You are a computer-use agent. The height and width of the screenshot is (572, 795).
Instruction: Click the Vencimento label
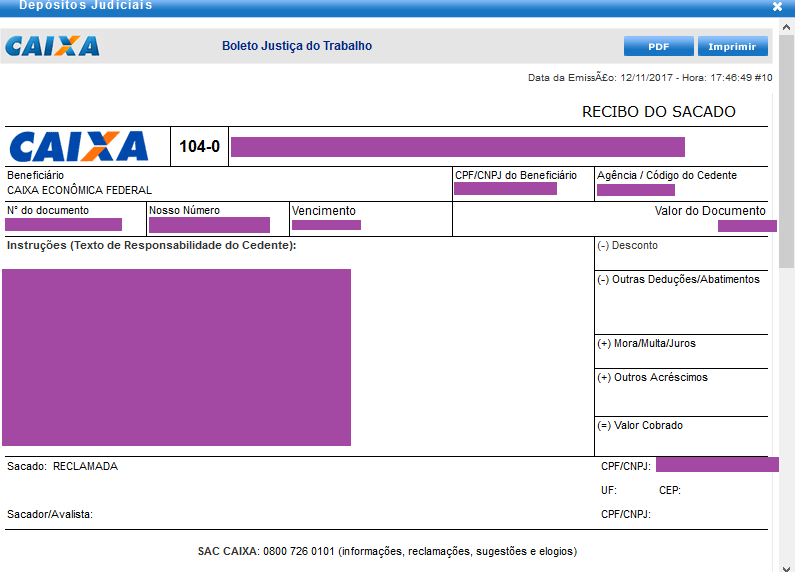324,210
